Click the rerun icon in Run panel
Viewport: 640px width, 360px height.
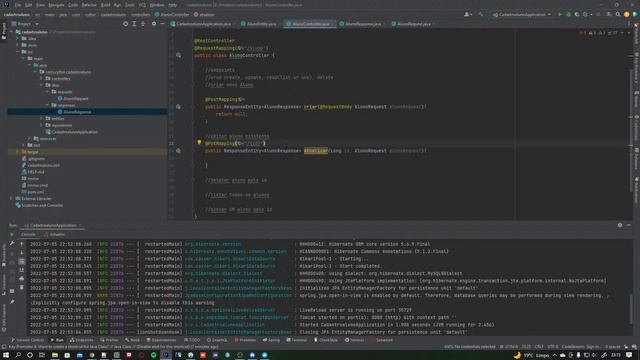pos(12,235)
